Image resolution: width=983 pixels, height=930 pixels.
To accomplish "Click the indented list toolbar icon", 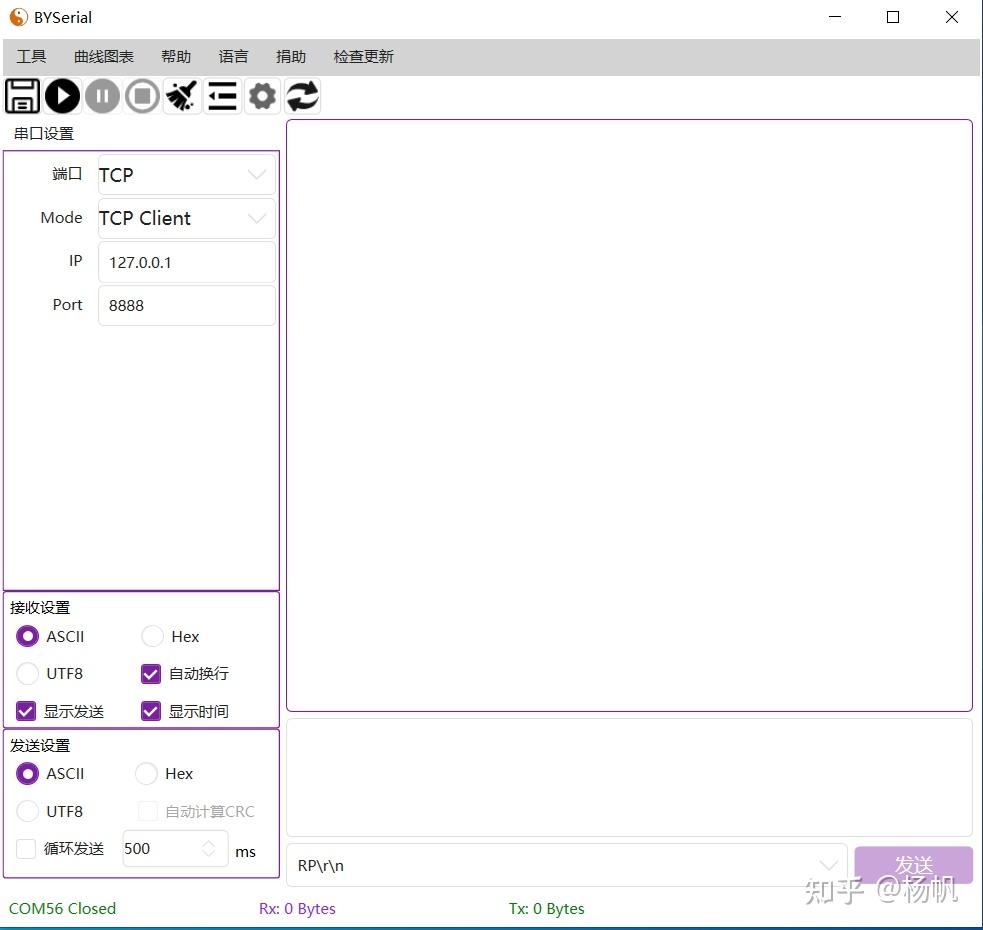I will point(223,96).
